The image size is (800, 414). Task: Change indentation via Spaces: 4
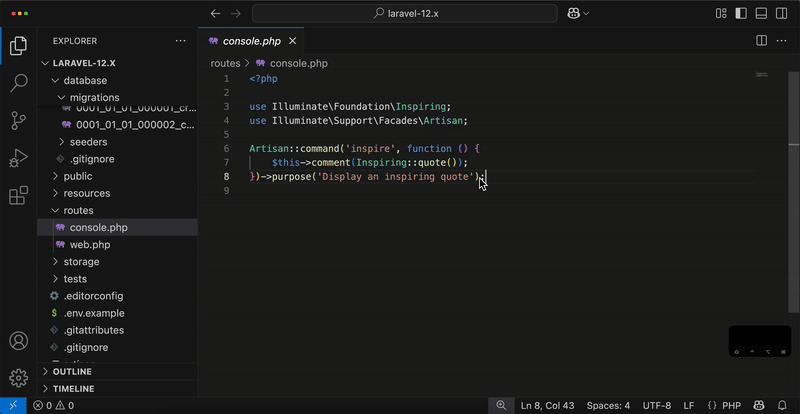coord(608,406)
